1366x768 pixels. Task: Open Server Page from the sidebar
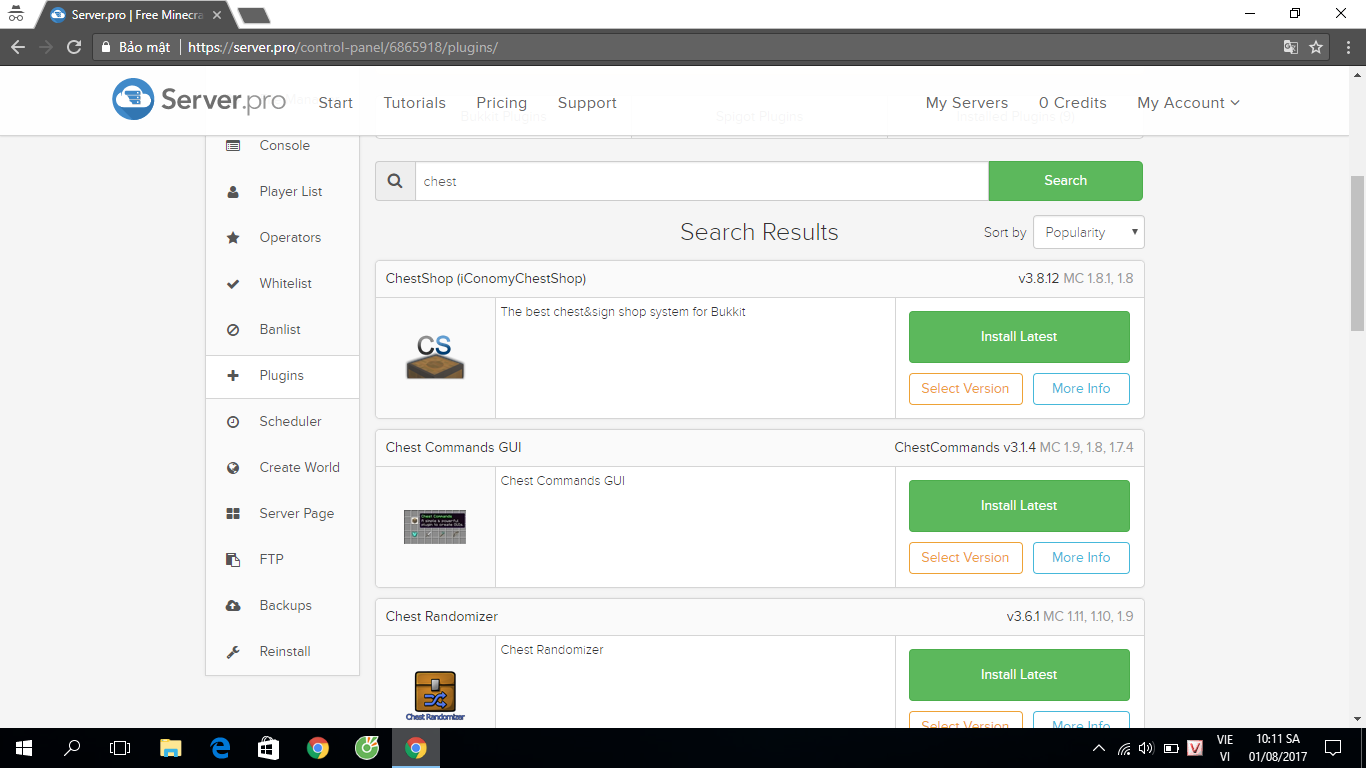(282, 514)
